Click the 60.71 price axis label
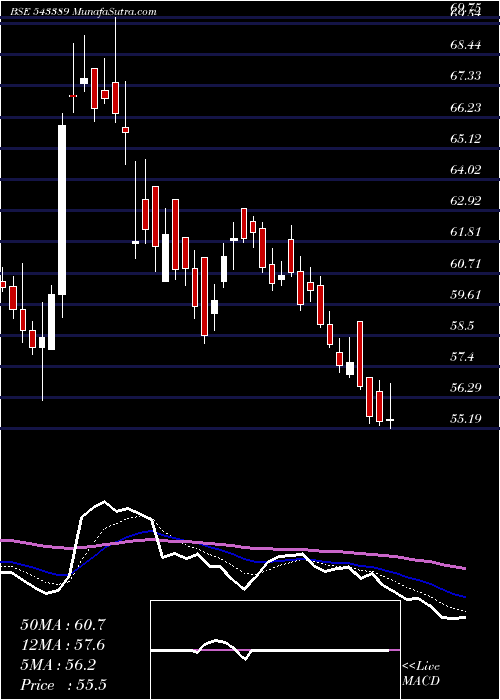The width and height of the screenshot is (500, 700). 466,263
